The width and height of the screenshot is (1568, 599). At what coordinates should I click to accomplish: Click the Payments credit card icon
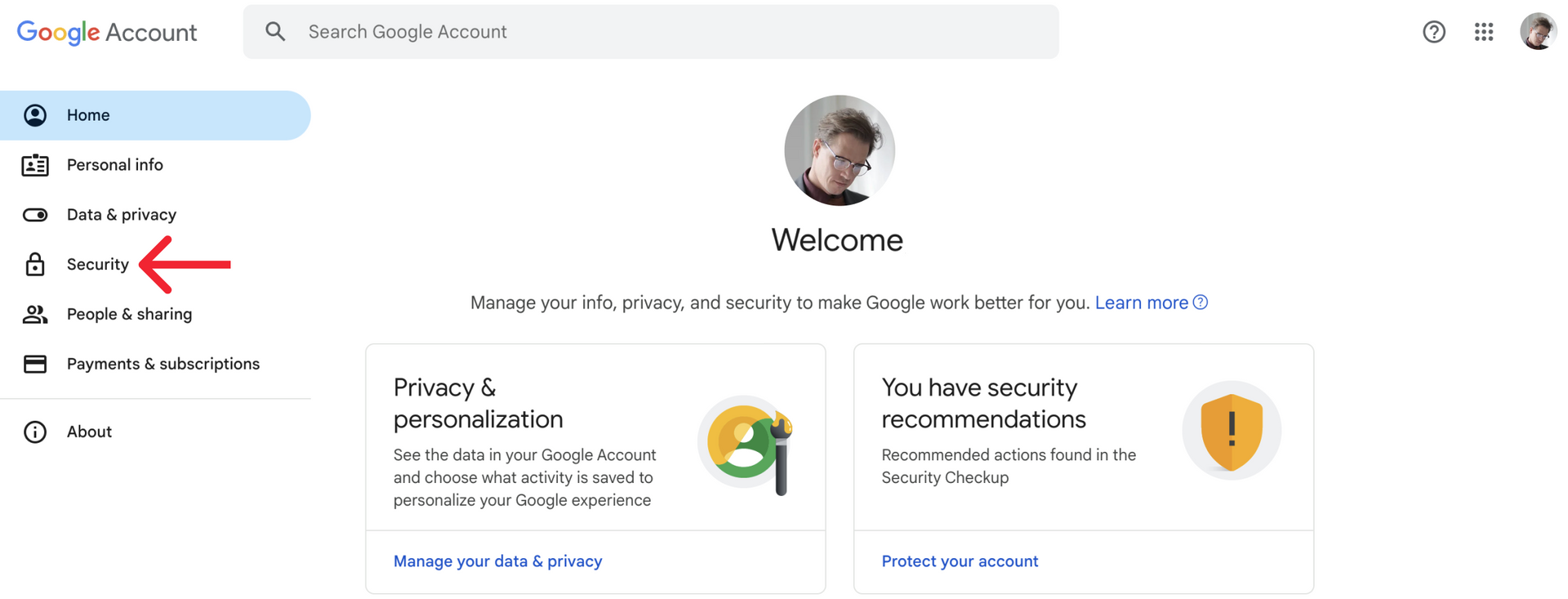coord(35,364)
